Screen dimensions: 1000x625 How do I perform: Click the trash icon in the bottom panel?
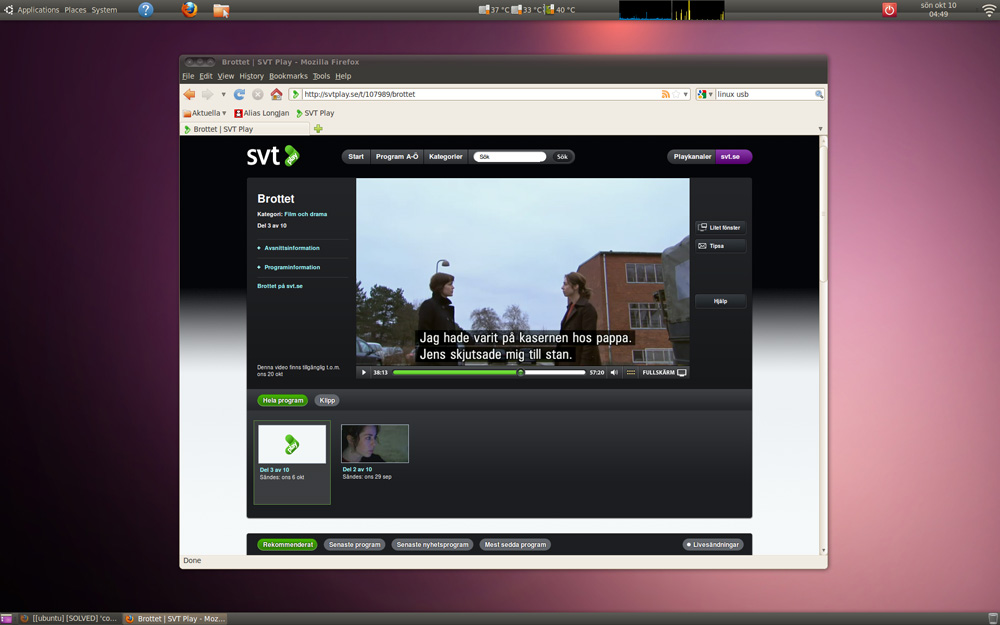(x=992, y=619)
